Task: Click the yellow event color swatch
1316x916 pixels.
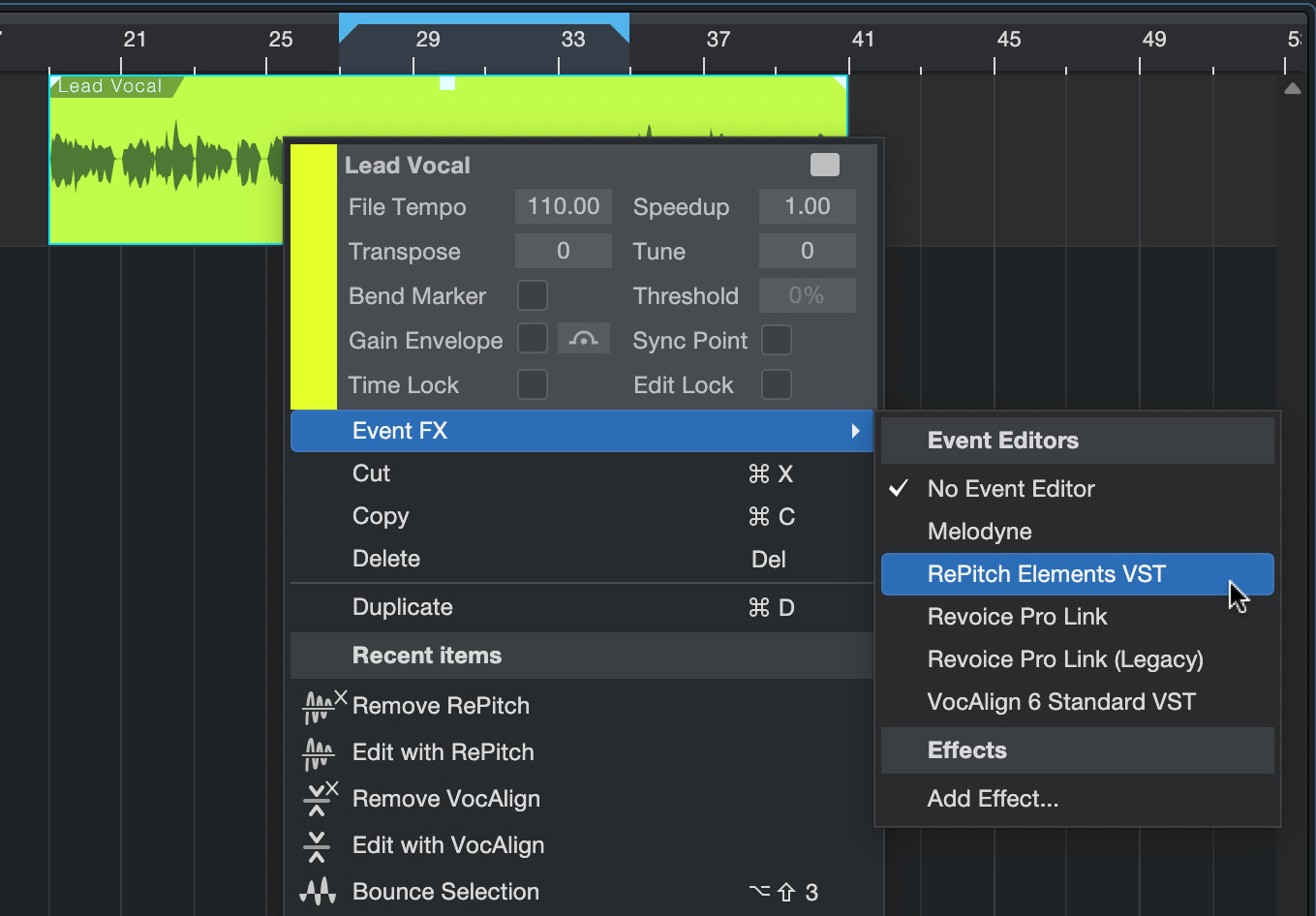Action: tap(313, 277)
